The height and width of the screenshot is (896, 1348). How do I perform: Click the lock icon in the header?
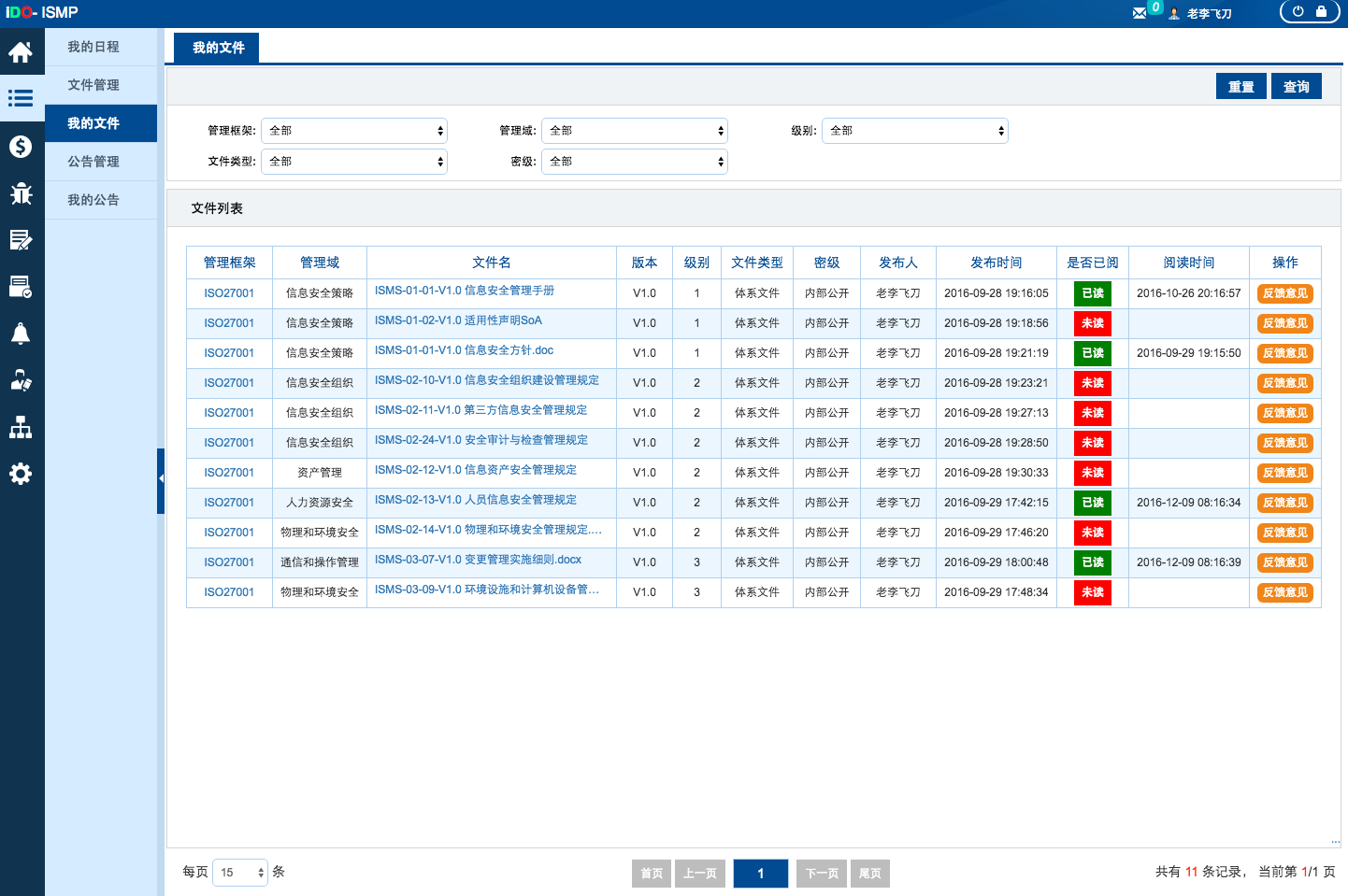click(1321, 12)
